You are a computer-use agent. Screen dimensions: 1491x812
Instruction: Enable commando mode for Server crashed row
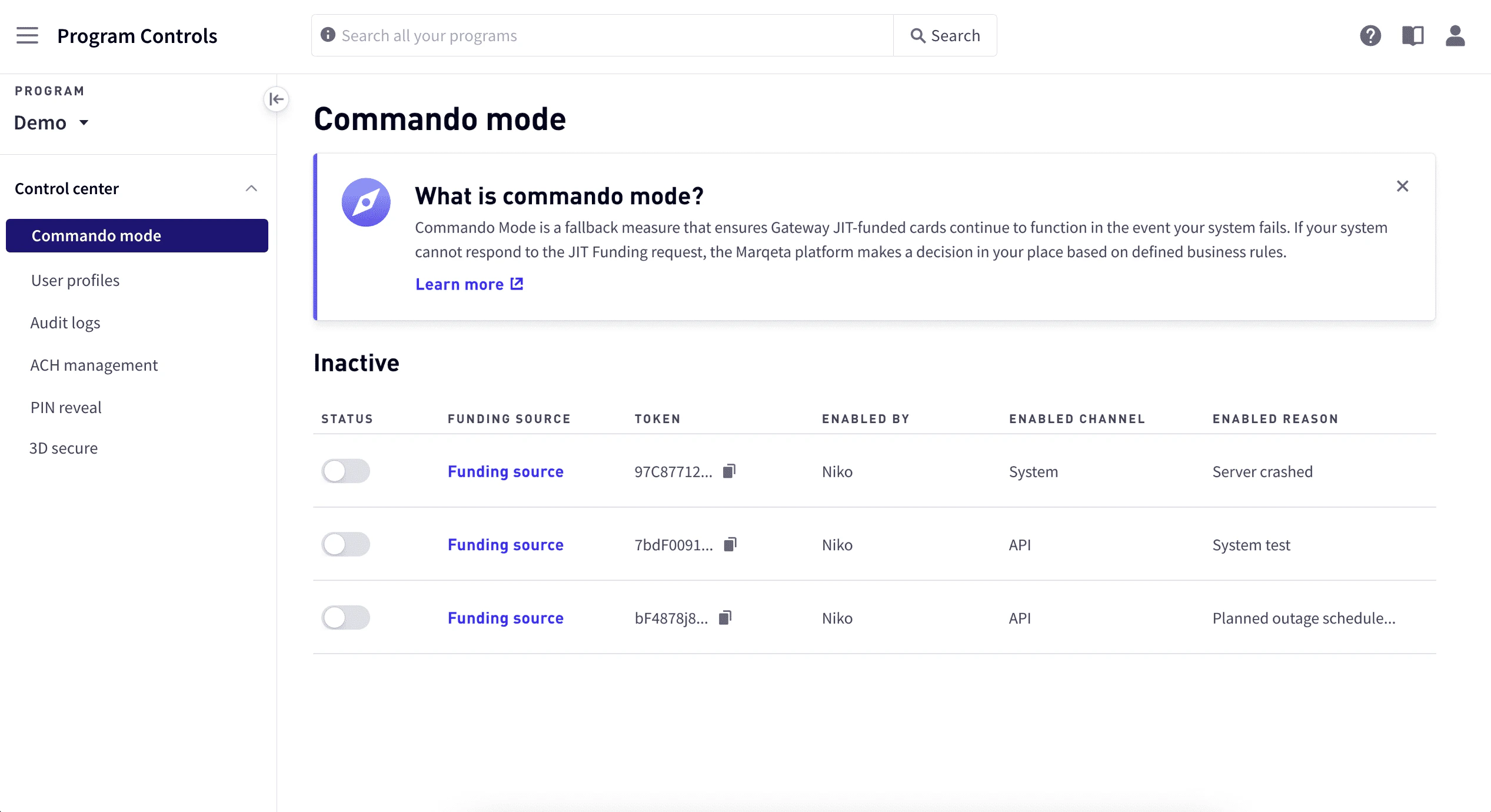click(x=345, y=471)
